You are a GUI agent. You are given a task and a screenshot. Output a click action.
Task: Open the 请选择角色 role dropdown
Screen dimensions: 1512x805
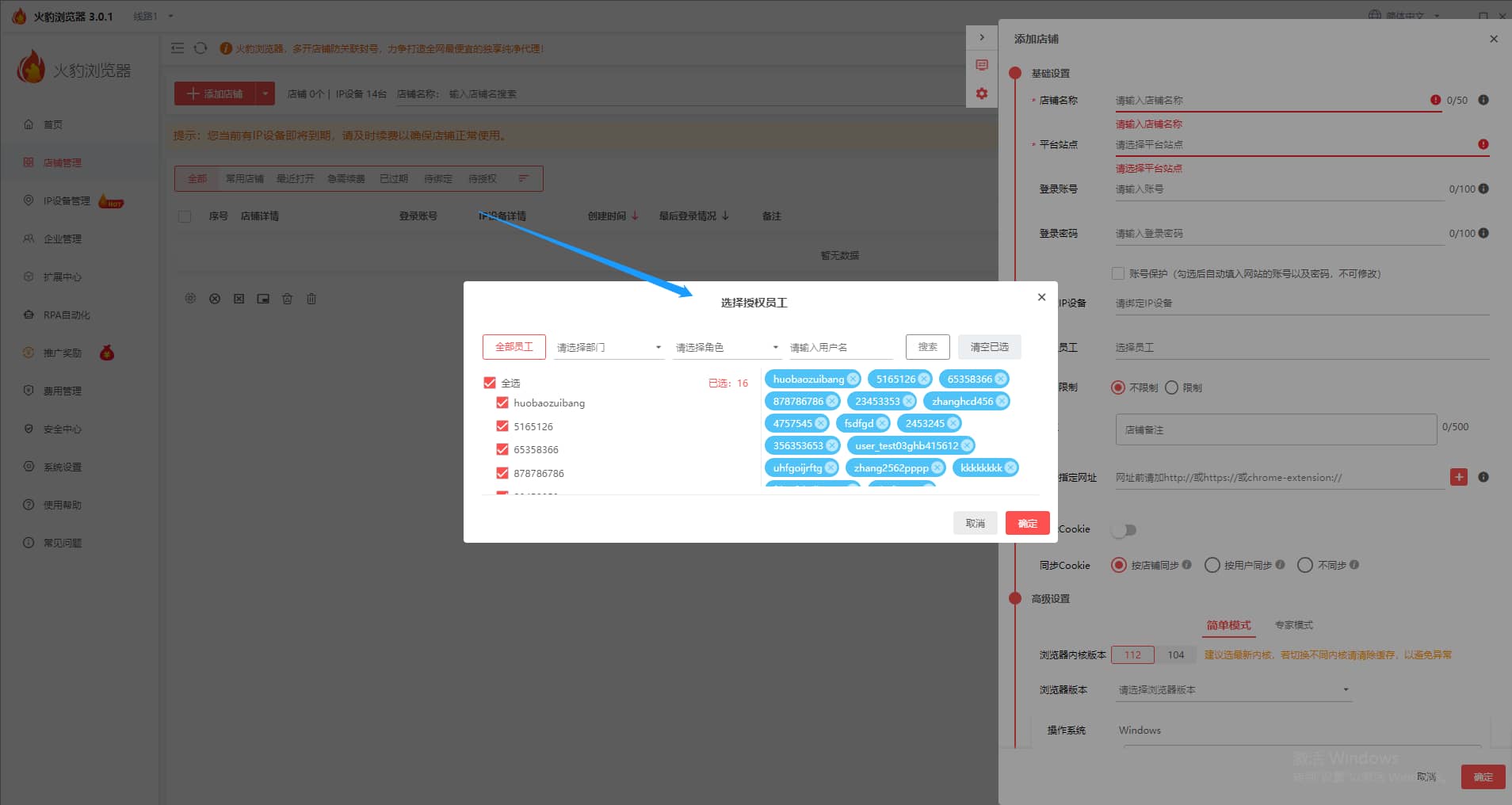click(727, 348)
